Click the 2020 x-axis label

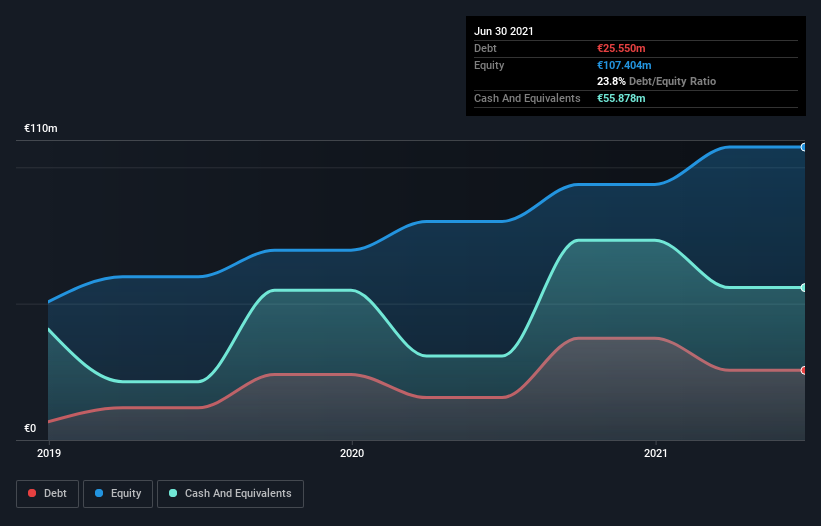click(x=352, y=453)
